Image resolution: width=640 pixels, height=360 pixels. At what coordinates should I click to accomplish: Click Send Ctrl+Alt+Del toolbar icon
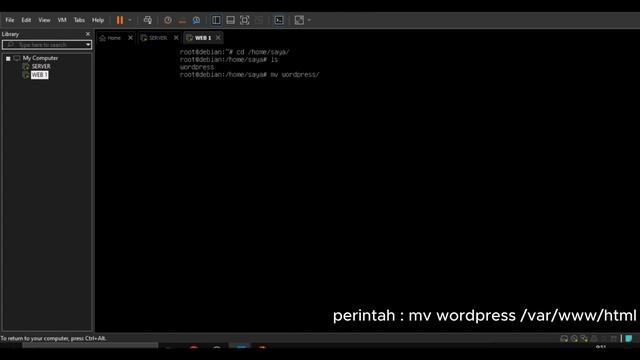point(148,20)
